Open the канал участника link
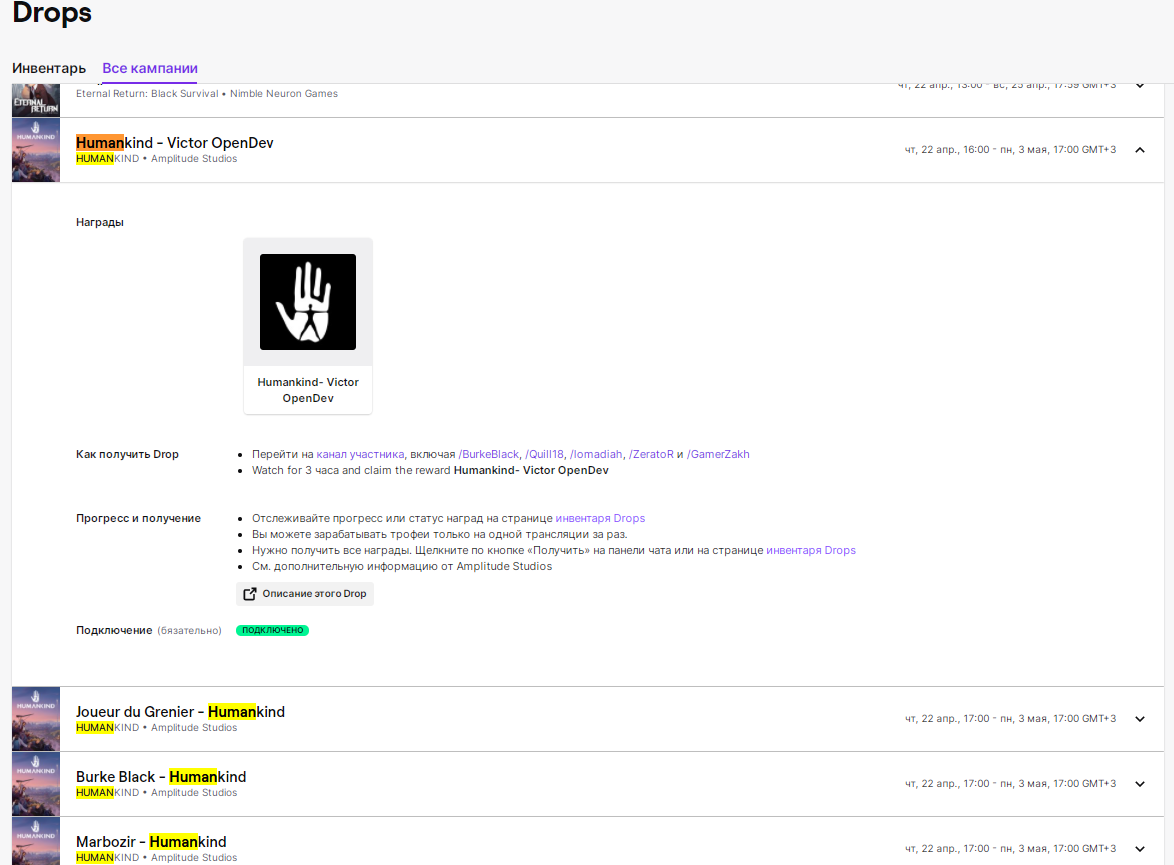This screenshot has height=865, width=1174. (360, 455)
